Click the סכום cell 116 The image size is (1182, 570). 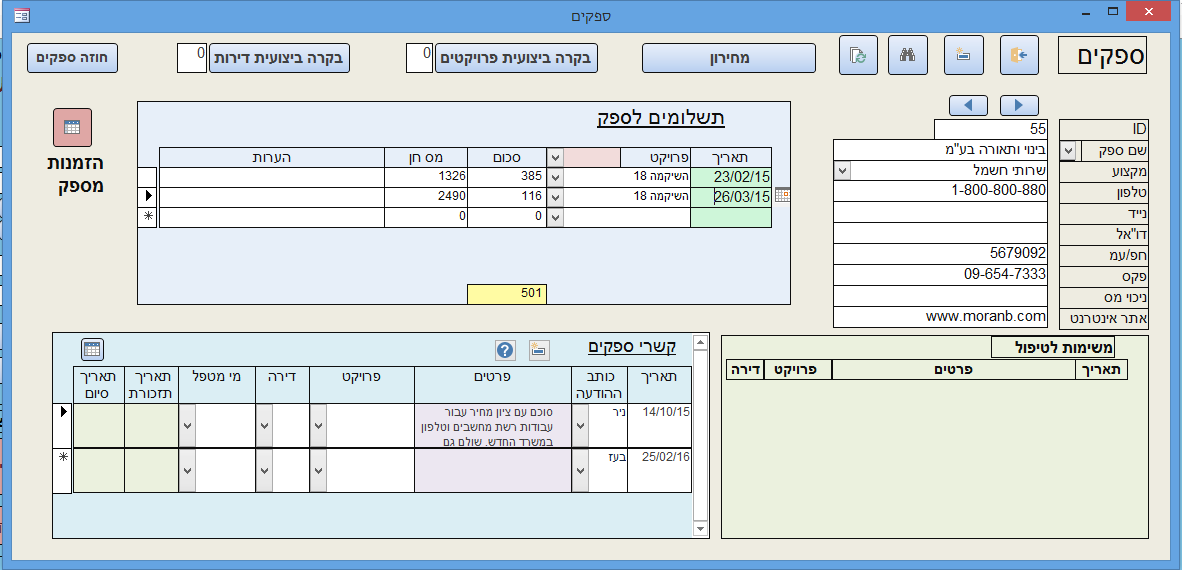point(507,197)
